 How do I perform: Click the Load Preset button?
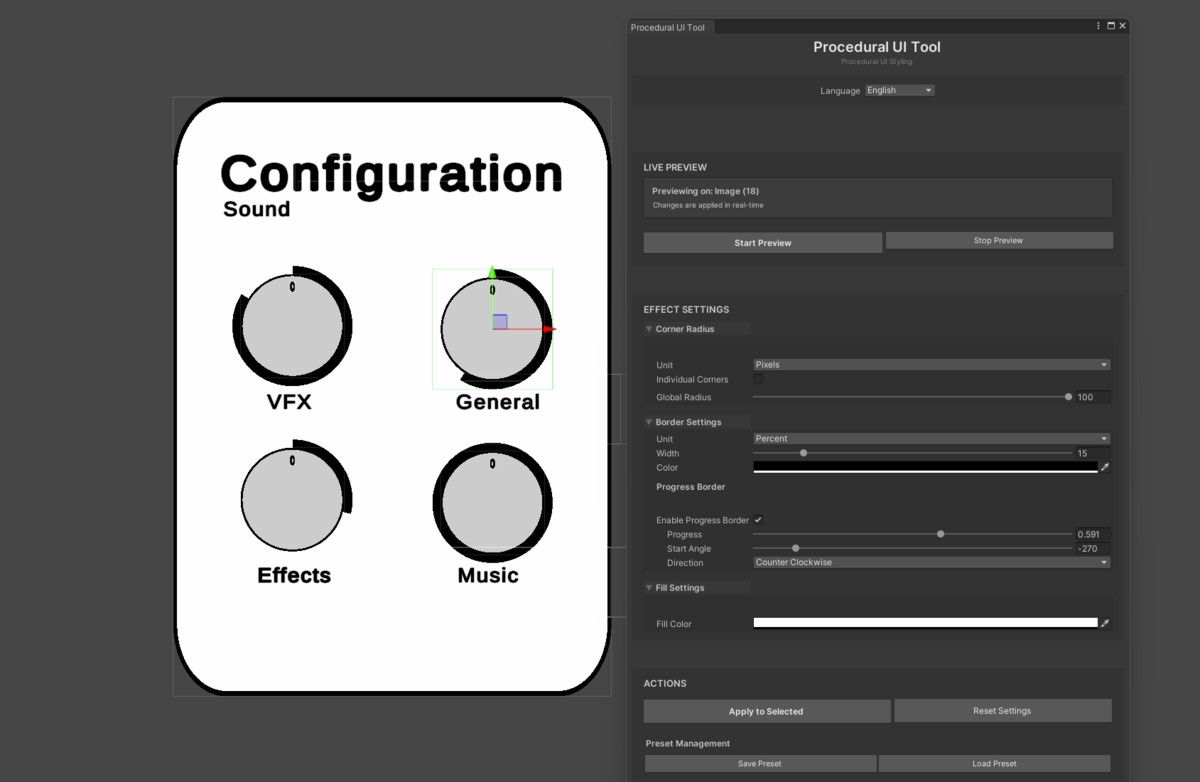pos(995,763)
